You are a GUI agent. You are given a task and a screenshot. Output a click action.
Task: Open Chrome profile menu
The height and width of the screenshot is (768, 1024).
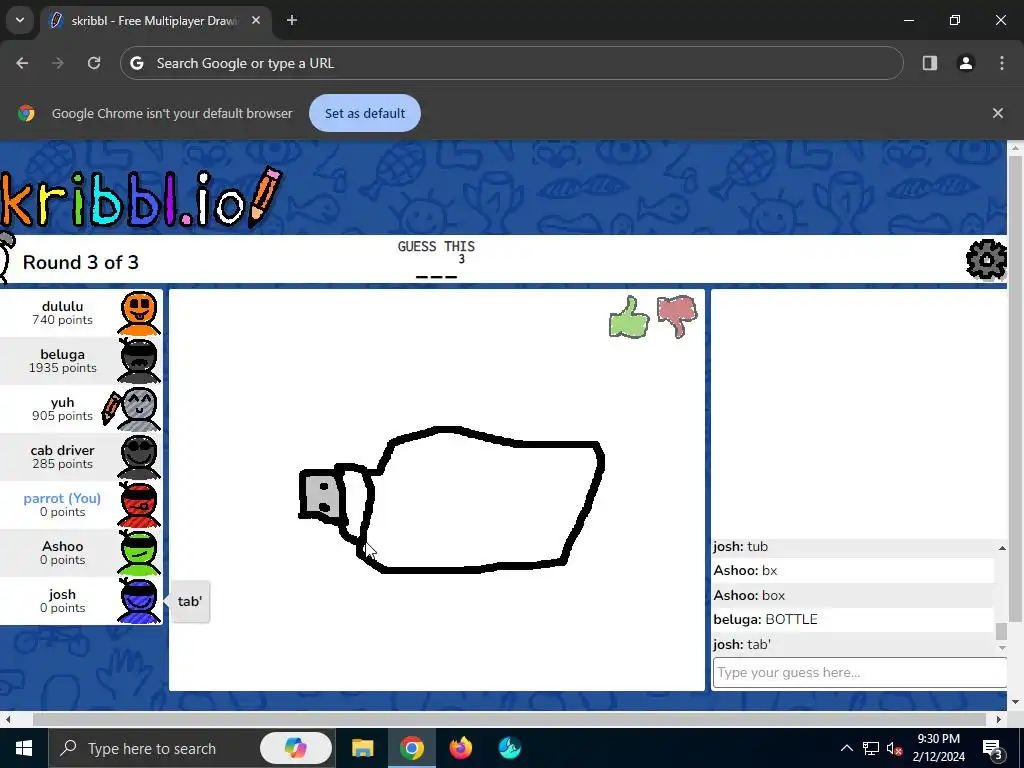click(966, 63)
